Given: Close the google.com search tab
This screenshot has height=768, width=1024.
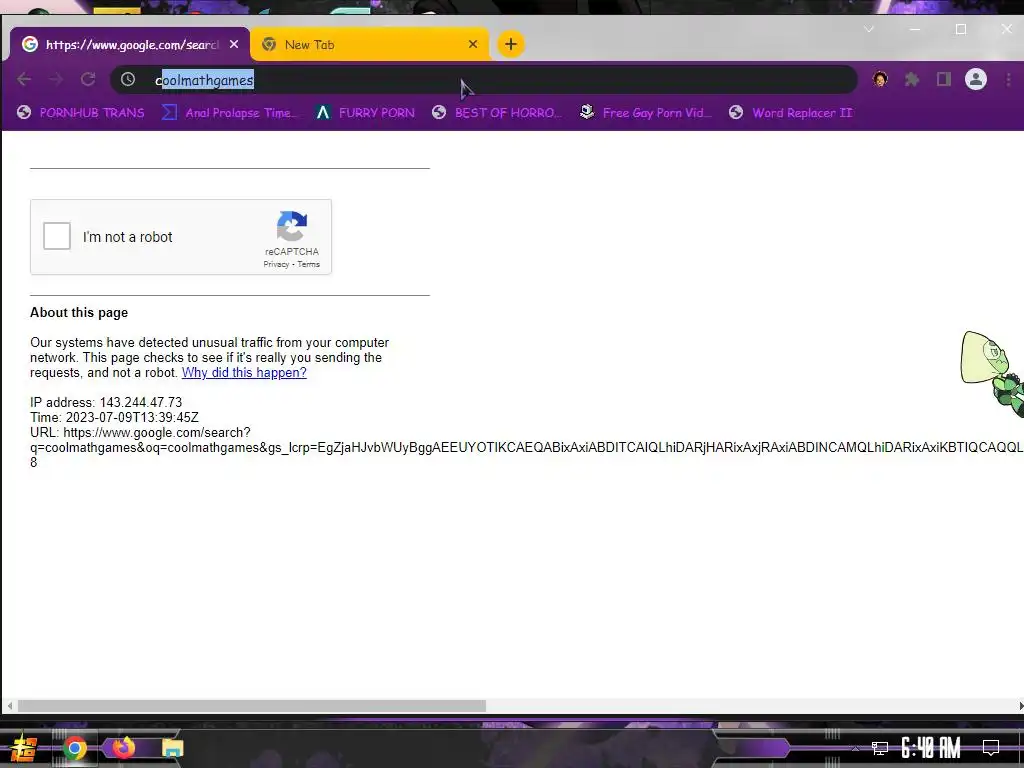Looking at the screenshot, I should pyautogui.click(x=234, y=44).
